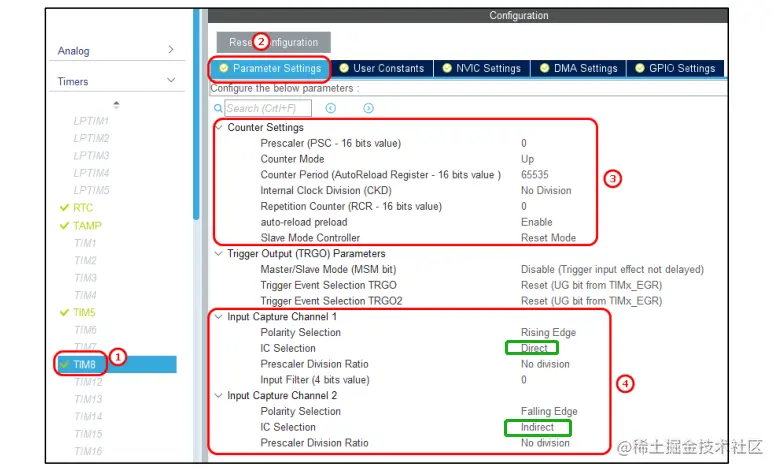The image size is (778, 471).
Task: Collapse Counter Settings section
Action: coord(219,127)
